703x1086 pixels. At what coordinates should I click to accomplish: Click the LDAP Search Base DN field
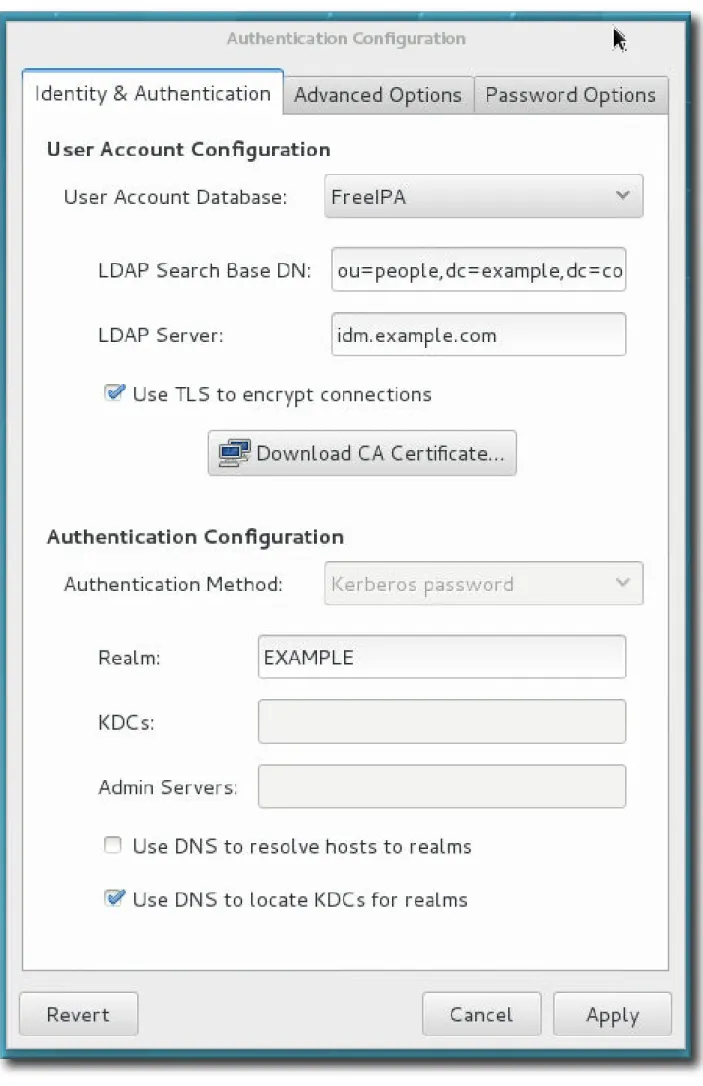pyautogui.click(x=479, y=269)
